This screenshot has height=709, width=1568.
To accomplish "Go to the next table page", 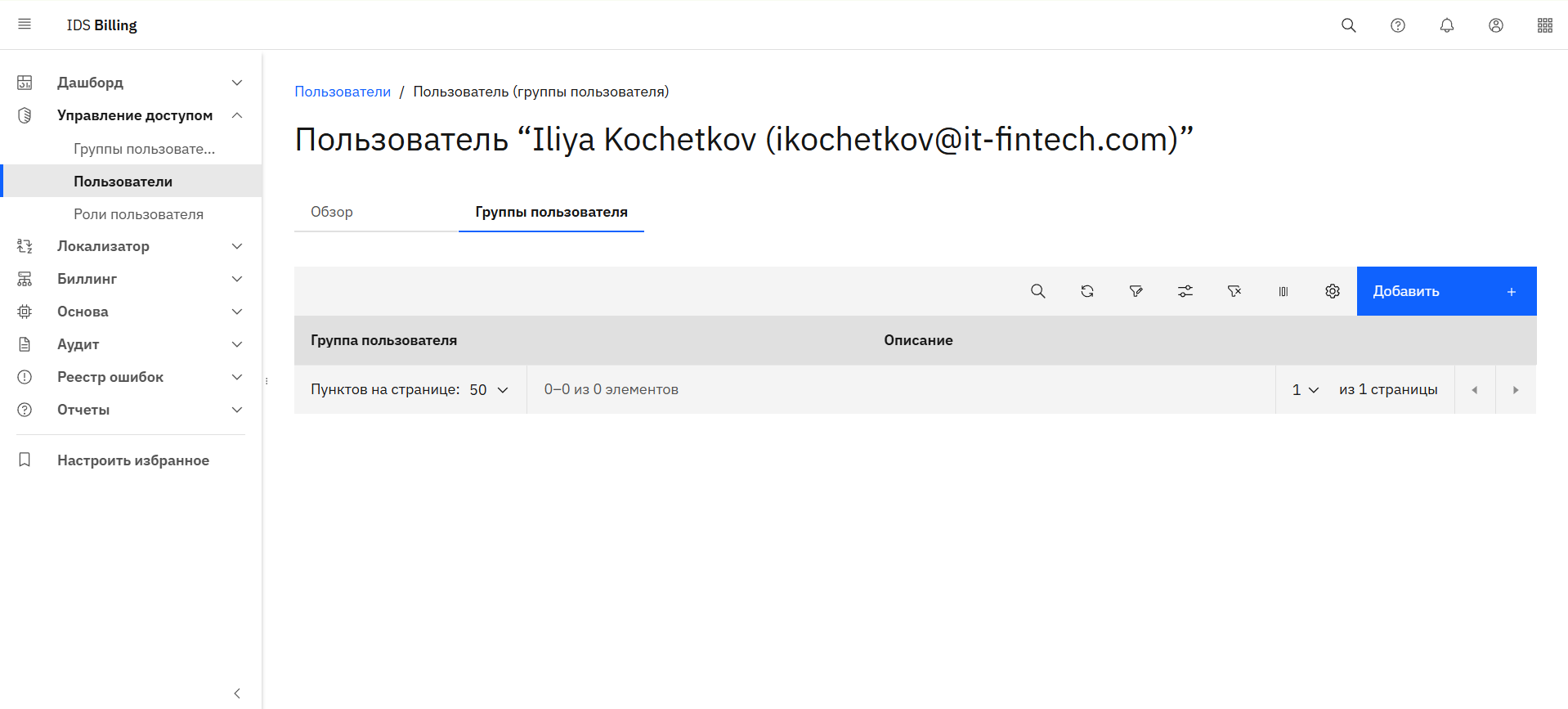I will coord(1515,390).
